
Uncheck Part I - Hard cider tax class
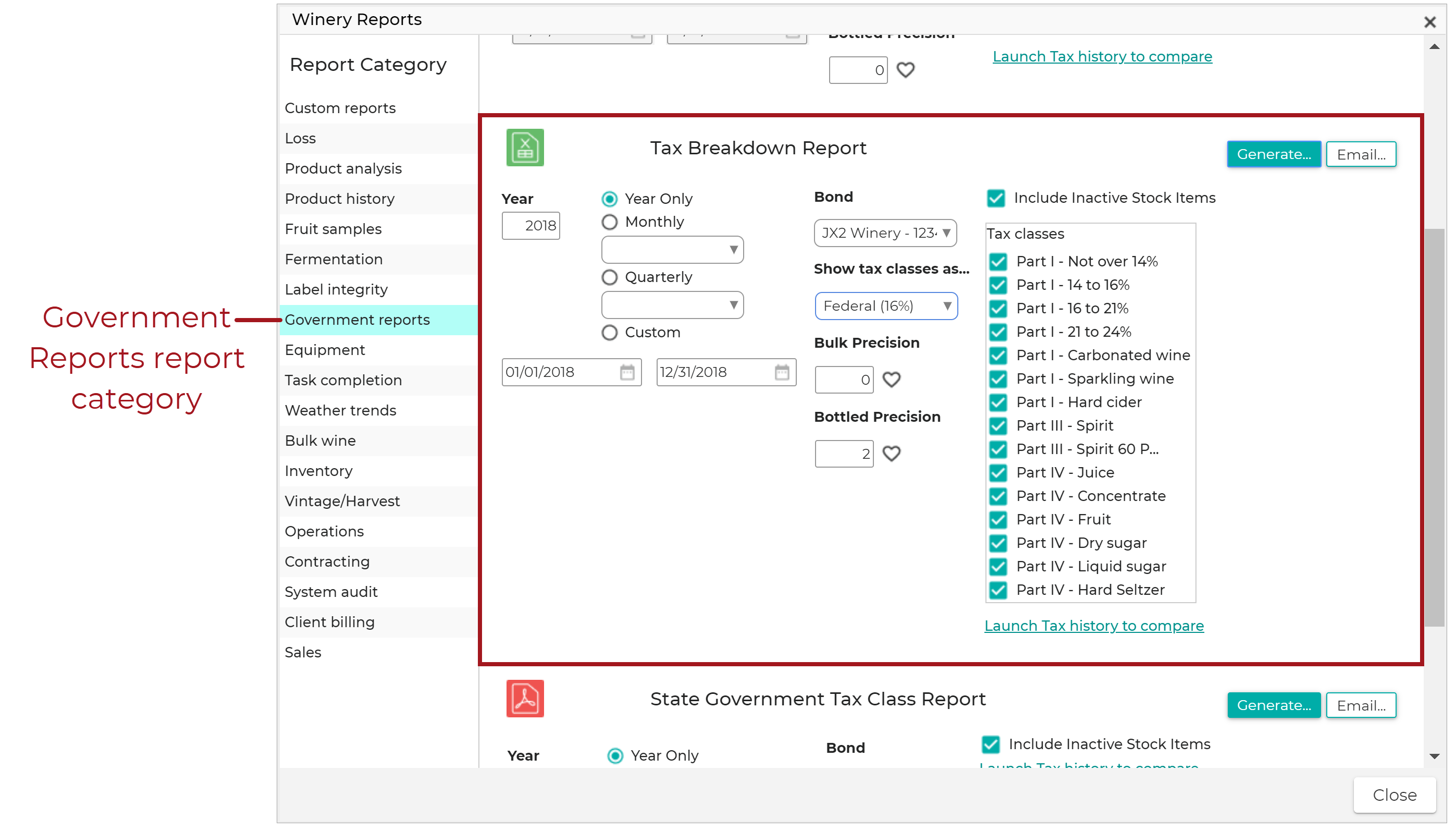click(x=998, y=402)
